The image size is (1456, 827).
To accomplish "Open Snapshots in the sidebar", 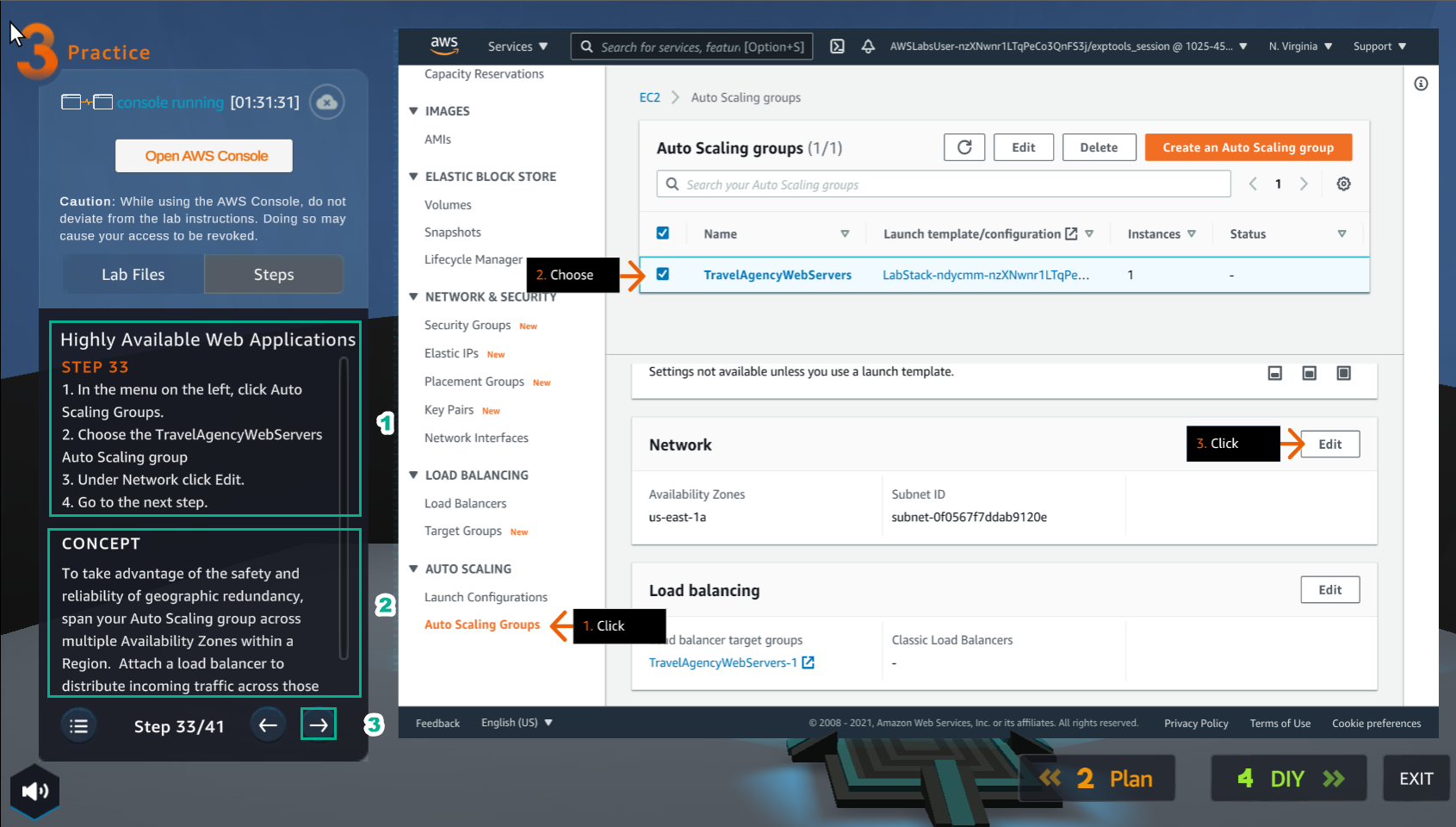I will [453, 233].
